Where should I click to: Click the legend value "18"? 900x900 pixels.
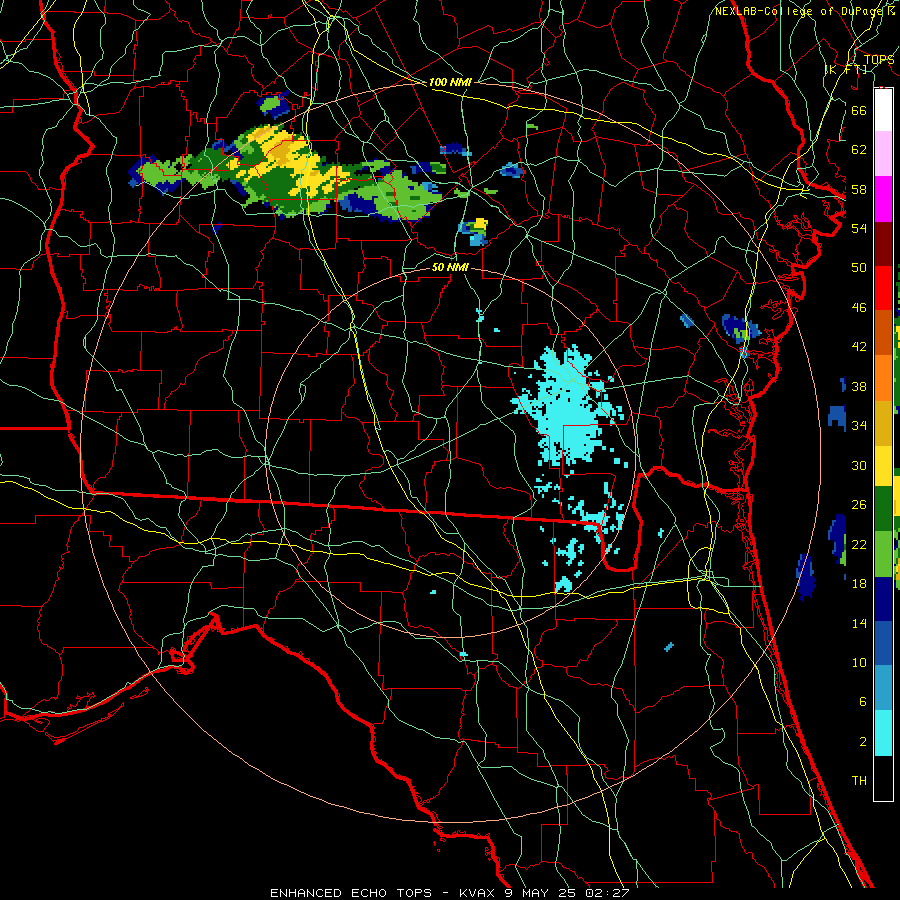point(859,584)
